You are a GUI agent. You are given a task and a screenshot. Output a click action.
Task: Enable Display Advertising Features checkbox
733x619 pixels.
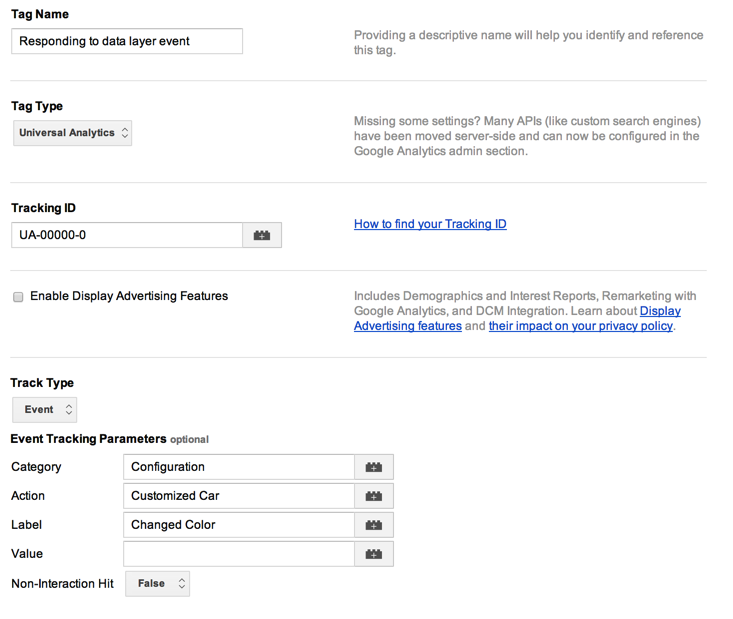coord(18,297)
